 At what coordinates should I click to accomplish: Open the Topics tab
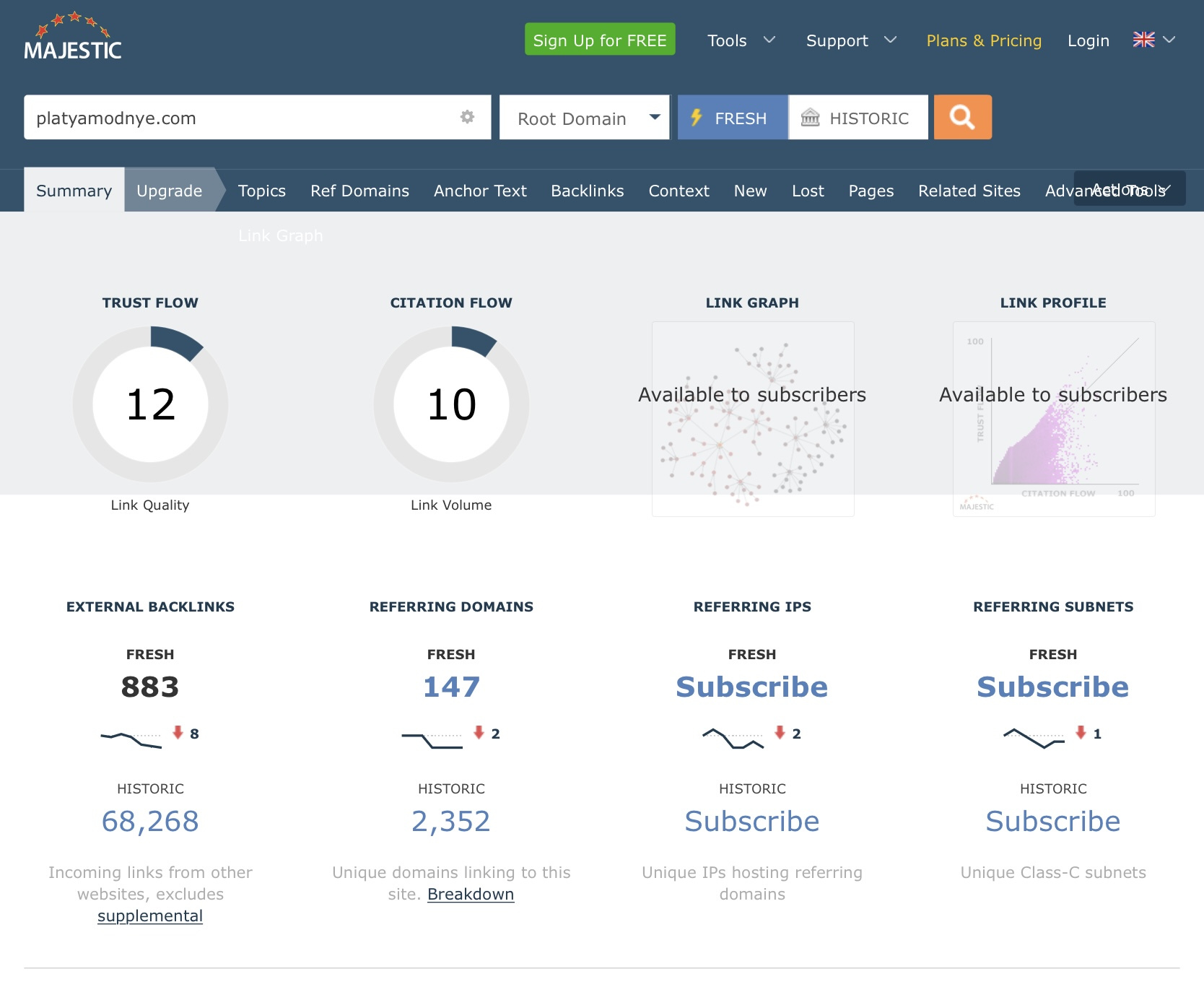(262, 191)
